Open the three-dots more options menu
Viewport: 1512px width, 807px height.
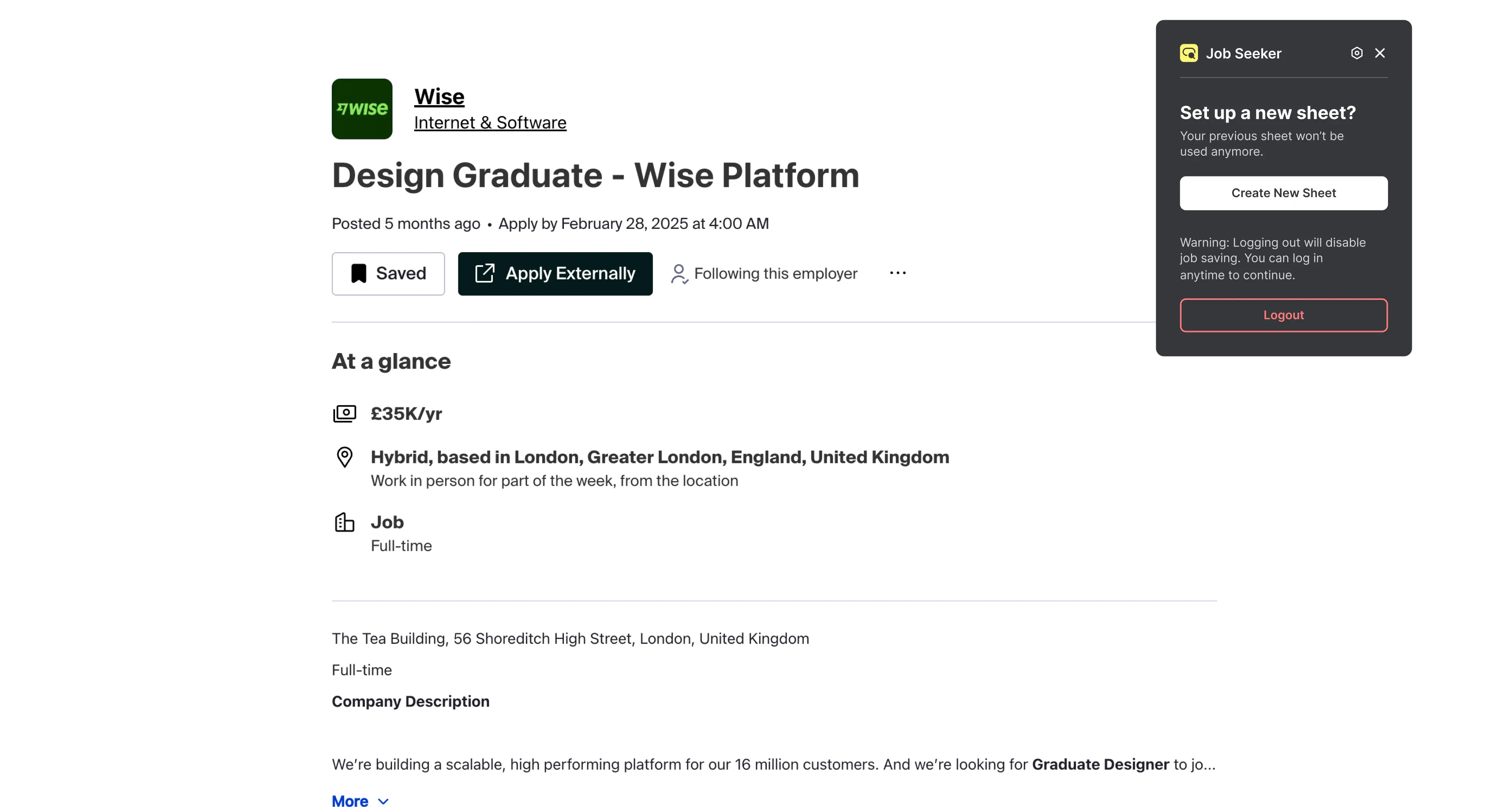click(x=897, y=273)
